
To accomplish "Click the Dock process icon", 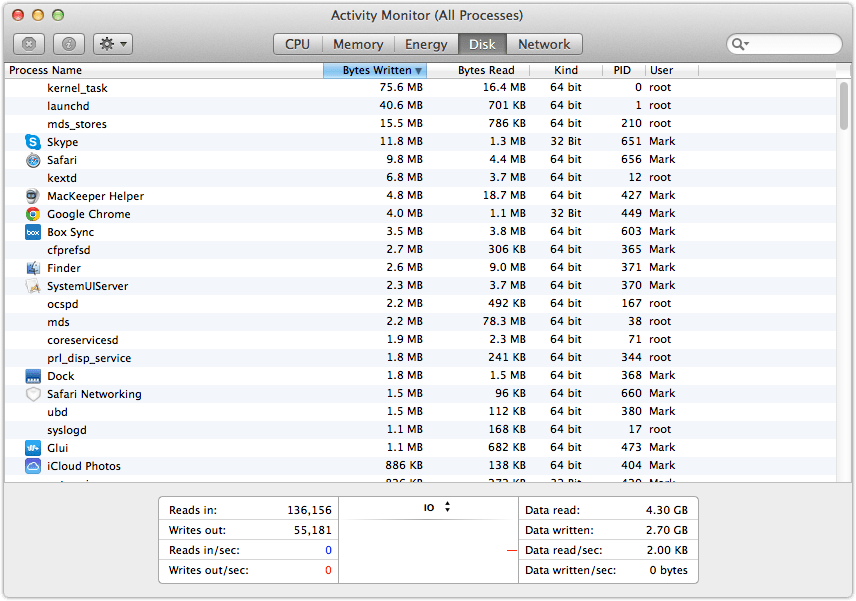I will tap(33, 376).
